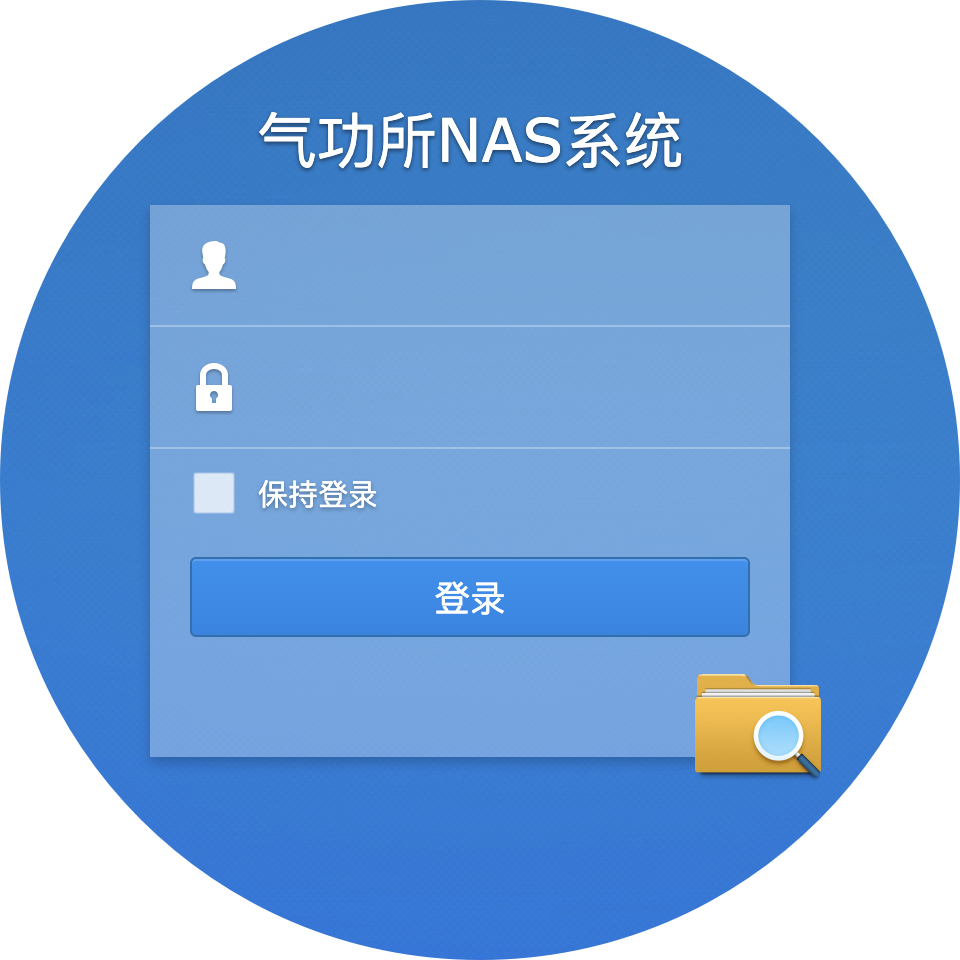Click the blue 登录 button
Screen dimensions: 960x960
470,597
